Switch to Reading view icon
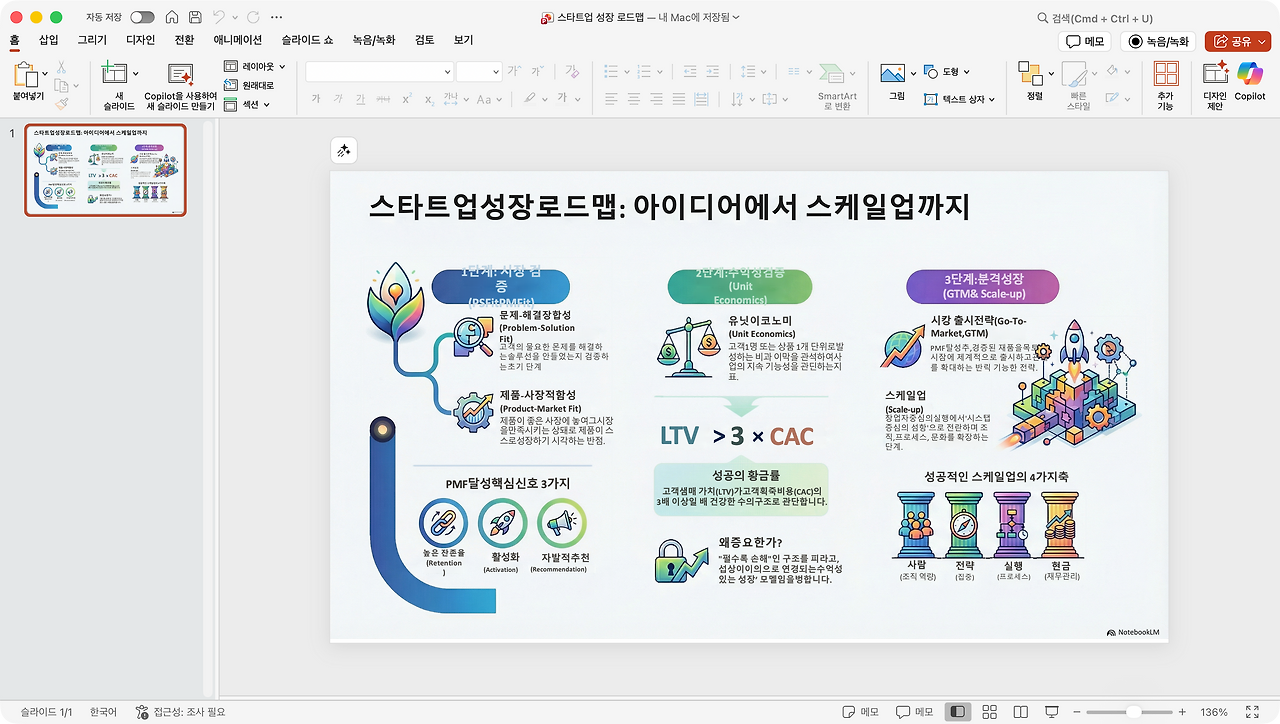The image size is (1280, 724). coord(1020,712)
